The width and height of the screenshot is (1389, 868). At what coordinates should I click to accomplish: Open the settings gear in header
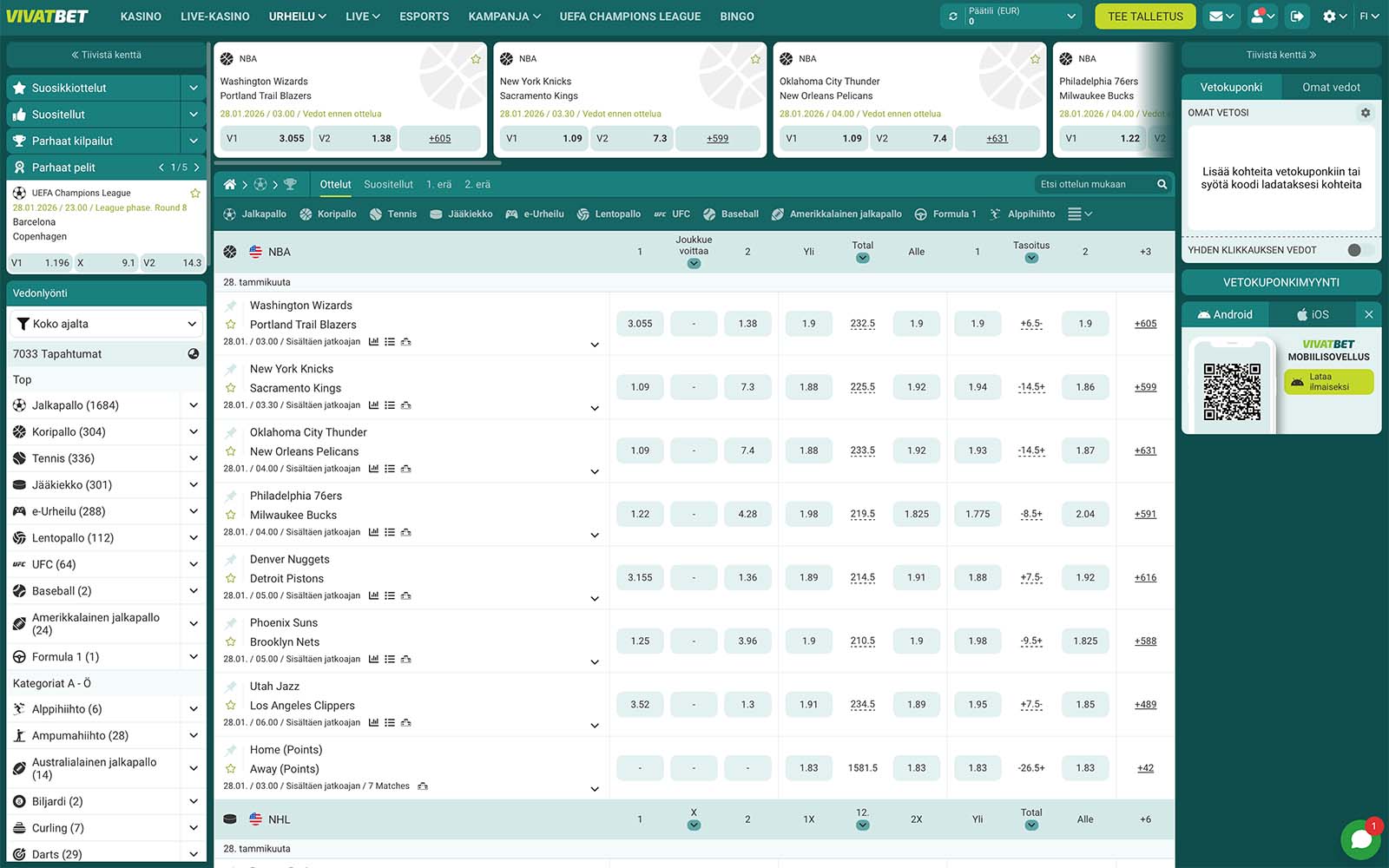point(1334,16)
